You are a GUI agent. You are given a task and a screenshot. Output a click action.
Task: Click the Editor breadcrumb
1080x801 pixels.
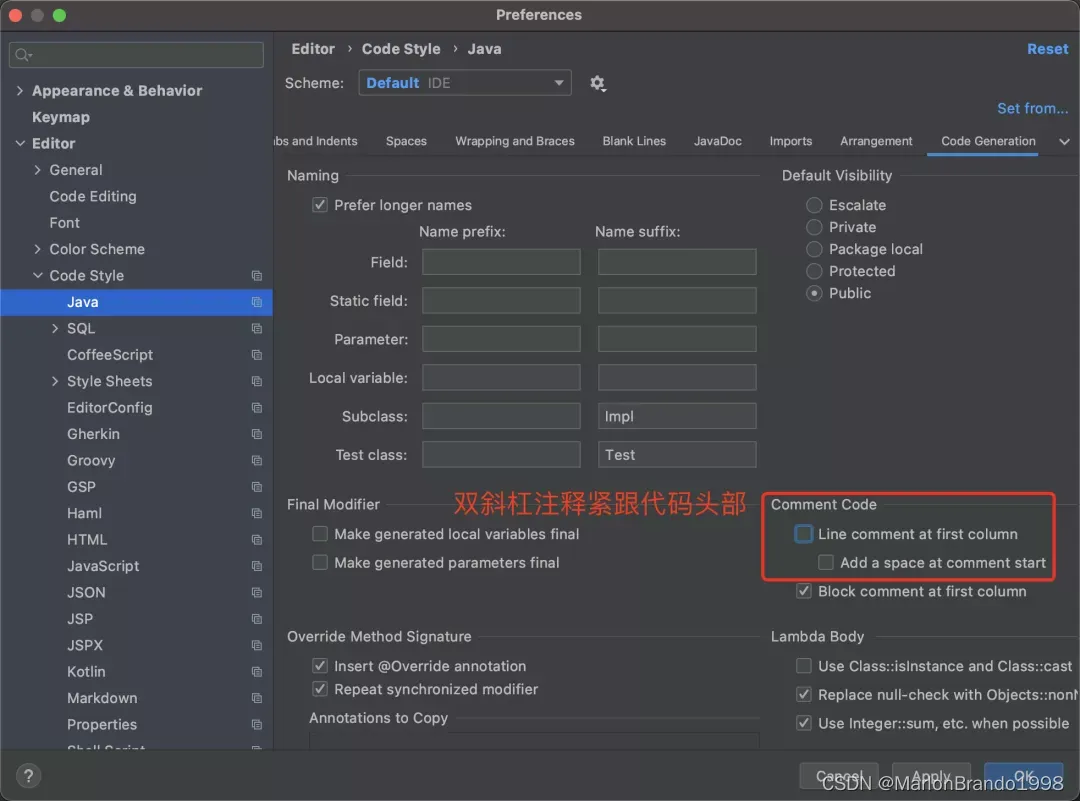(313, 49)
